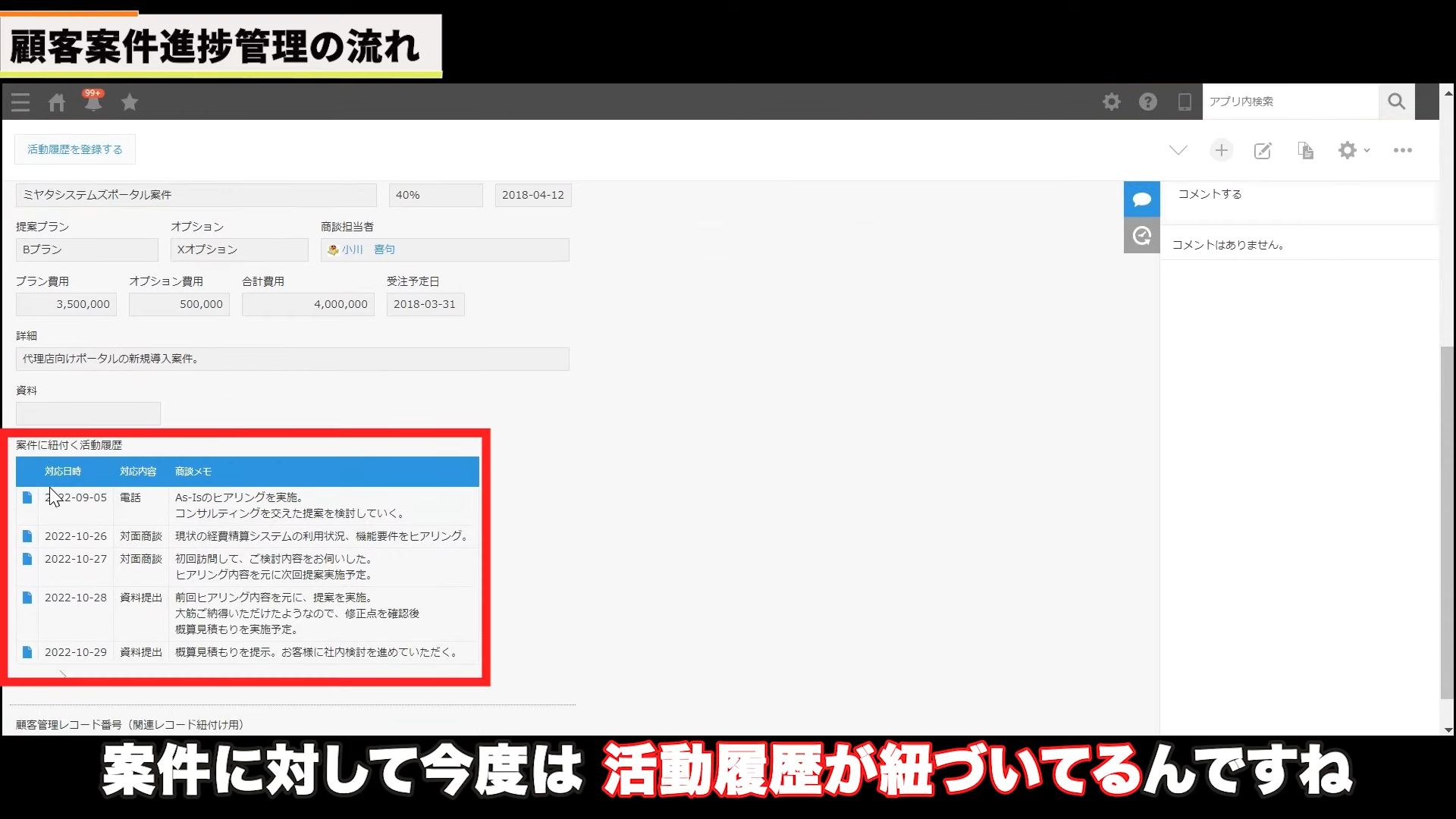The image size is (1456, 819).
Task: Focus the アプリ内検索 search field
Action: point(1289,102)
